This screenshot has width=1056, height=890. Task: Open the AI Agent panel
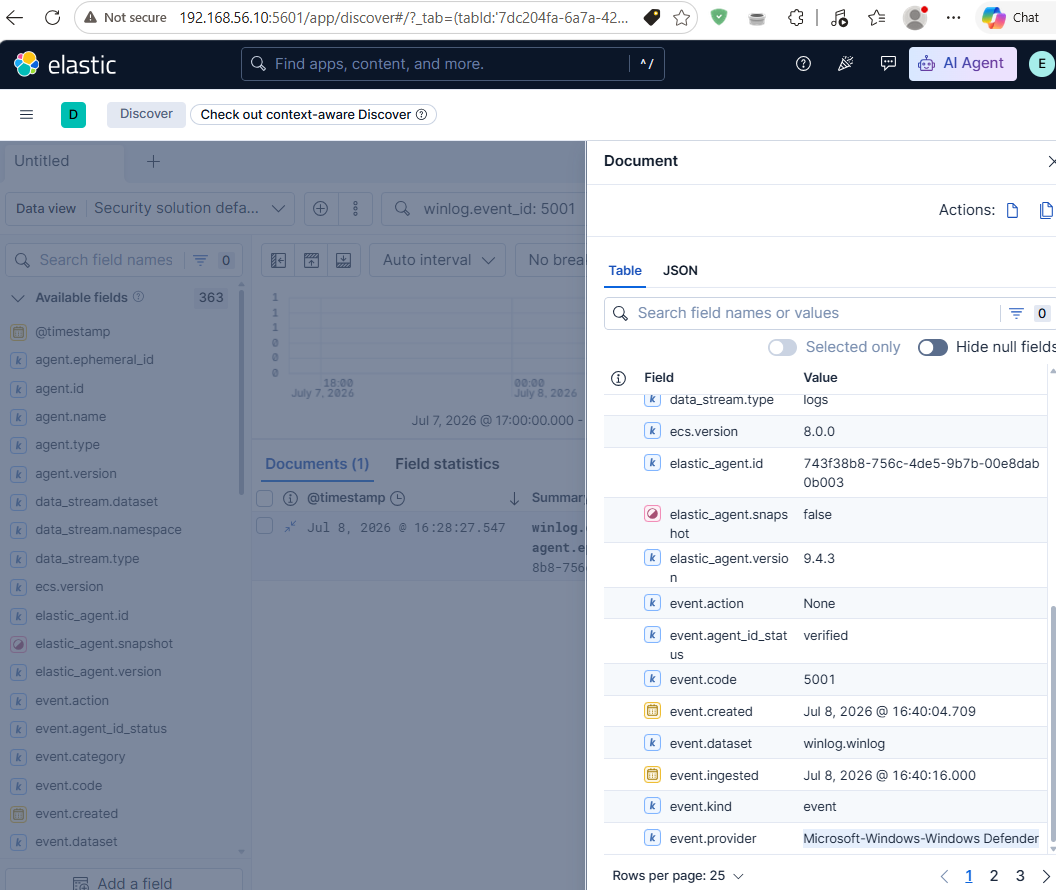[962, 64]
